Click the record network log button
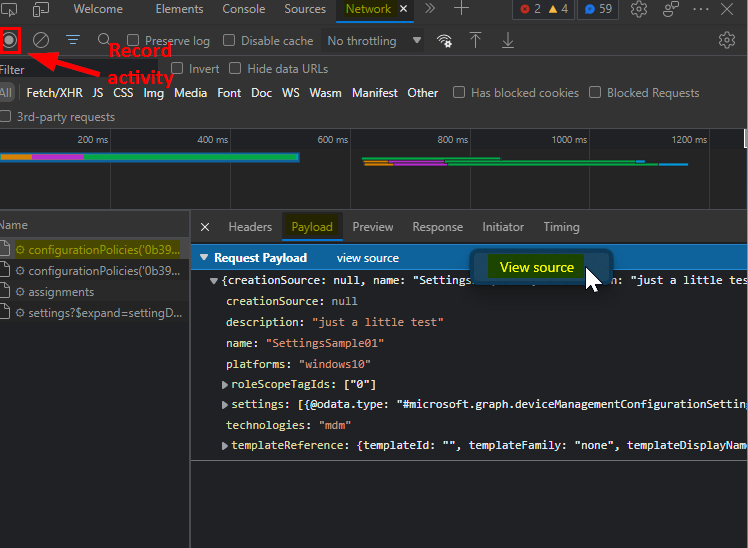This screenshot has width=748, height=548. tap(10, 41)
